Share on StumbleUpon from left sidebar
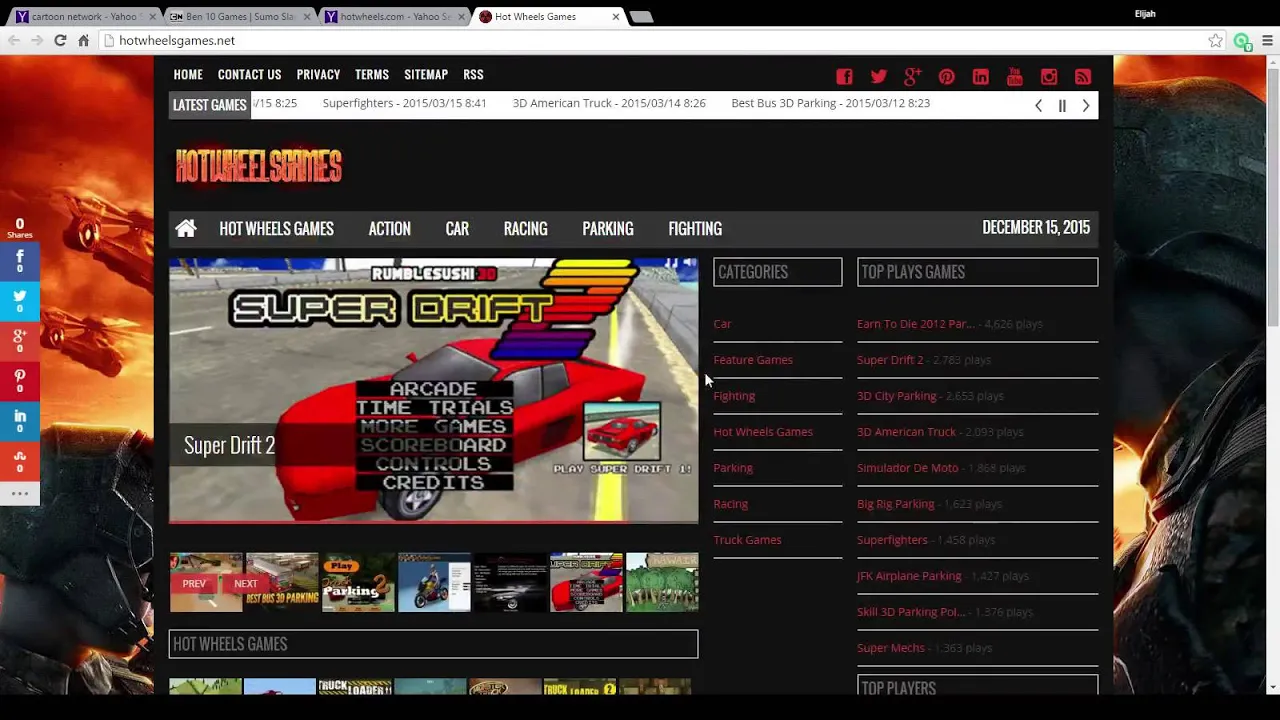Image resolution: width=1280 pixels, height=720 pixels. point(19,460)
